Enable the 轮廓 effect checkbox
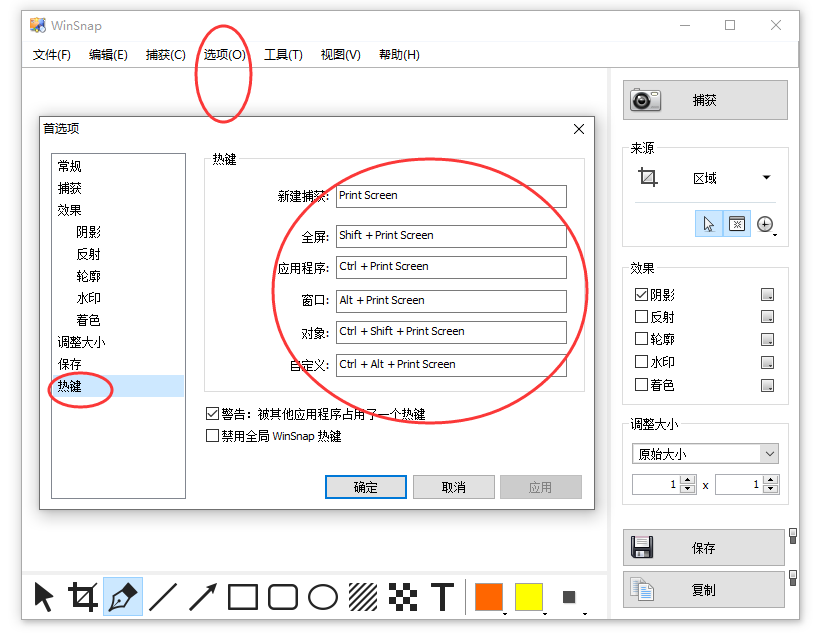The image size is (818, 639). point(641,339)
